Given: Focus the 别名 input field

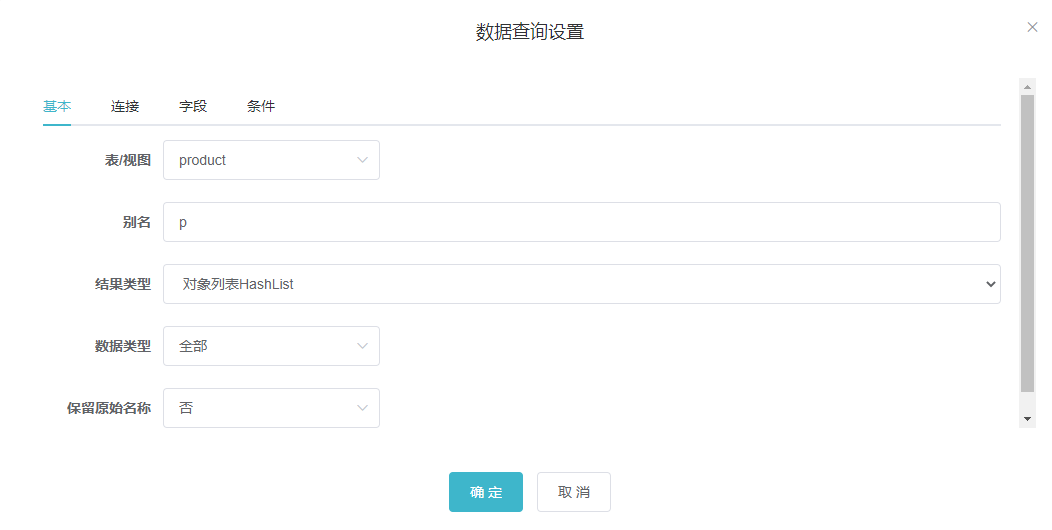Looking at the screenshot, I should pos(582,222).
